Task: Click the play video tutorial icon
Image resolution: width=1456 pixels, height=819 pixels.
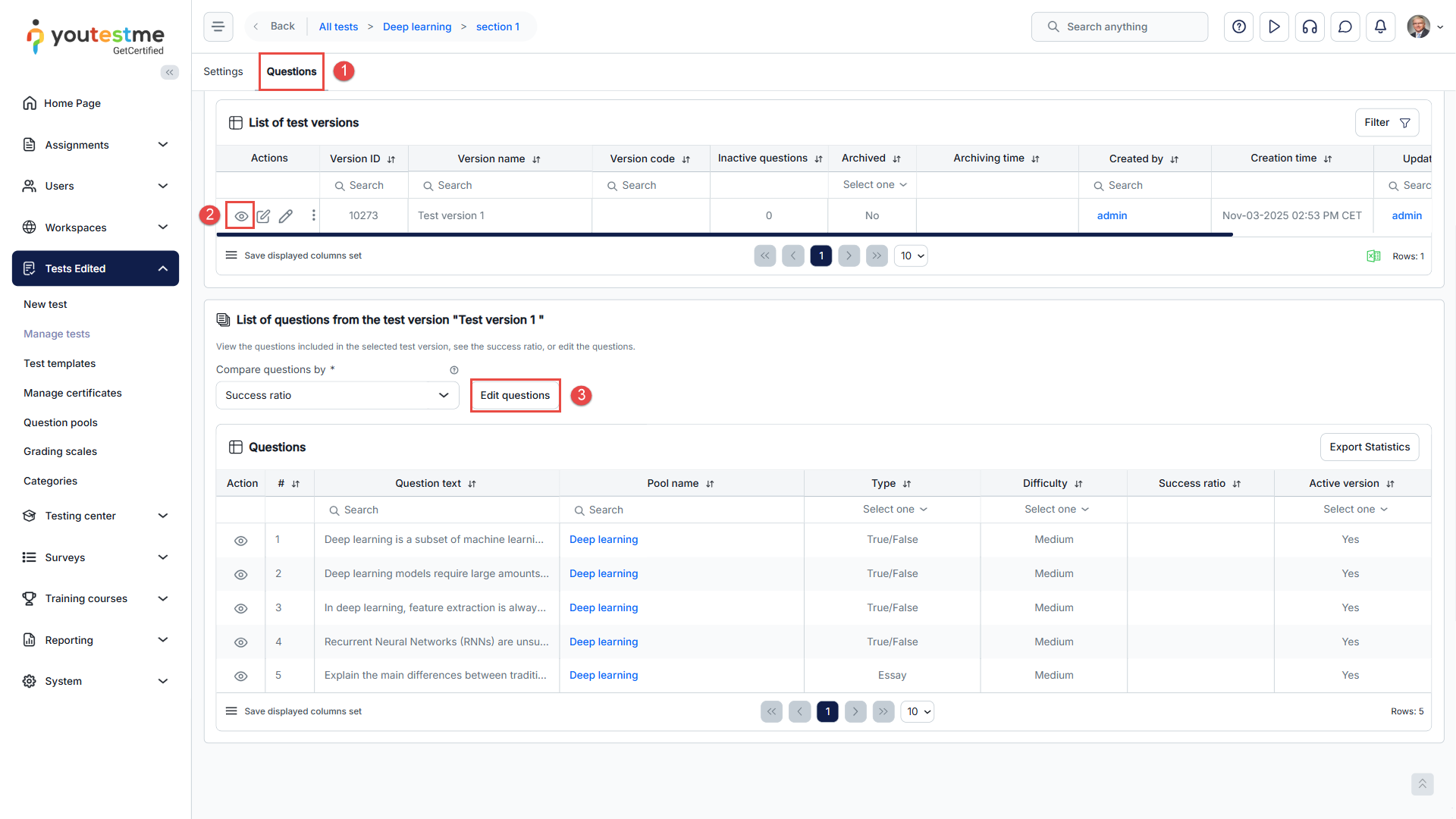Action: [x=1274, y=27]
